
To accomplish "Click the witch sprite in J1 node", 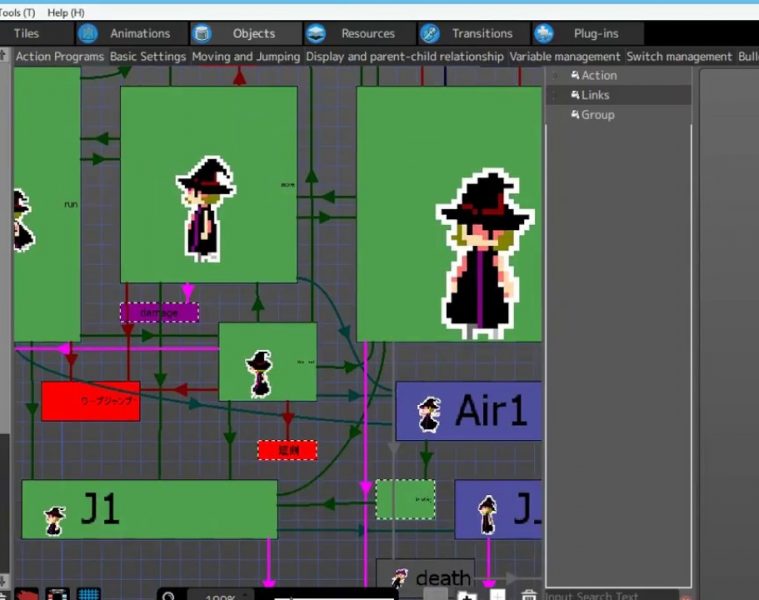I will [x=54, y=521].
